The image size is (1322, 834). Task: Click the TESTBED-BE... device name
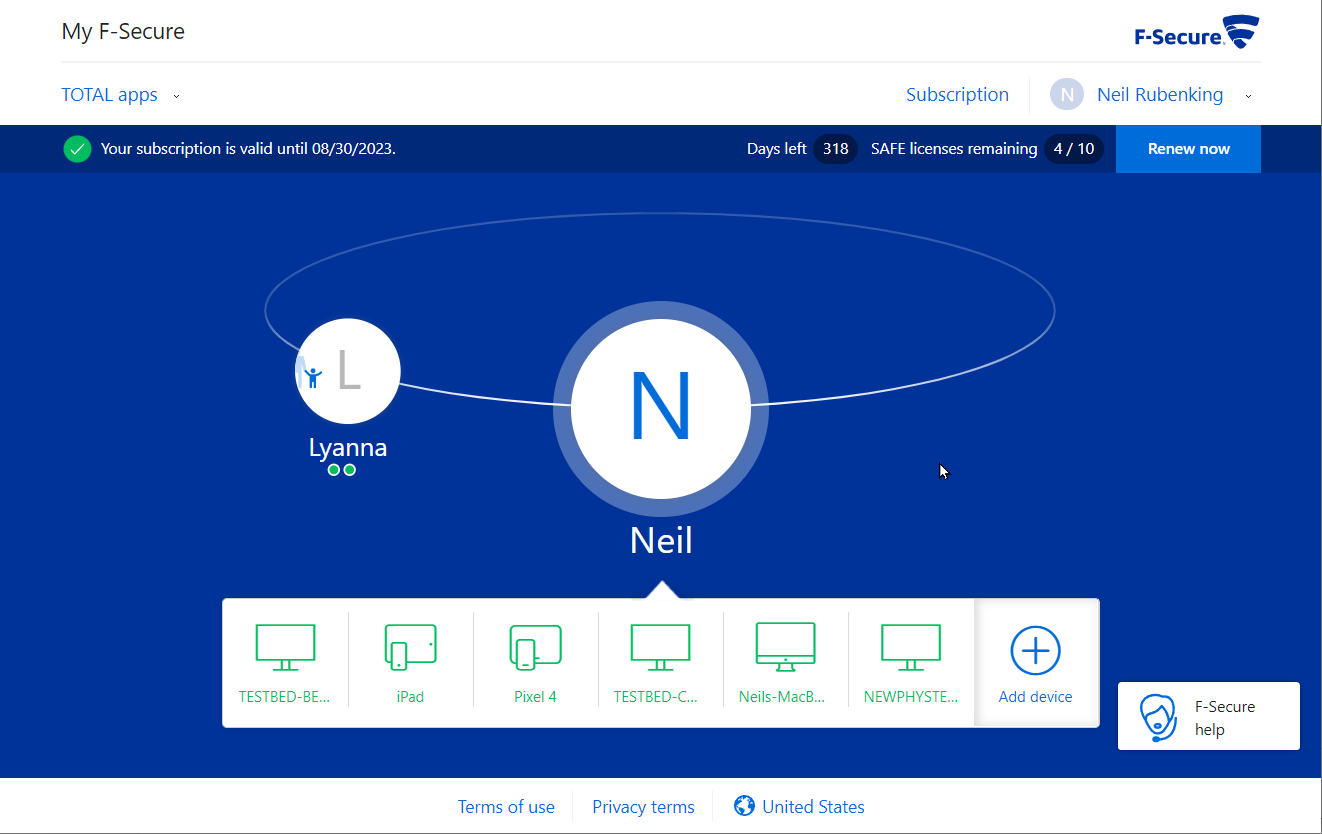285,697
